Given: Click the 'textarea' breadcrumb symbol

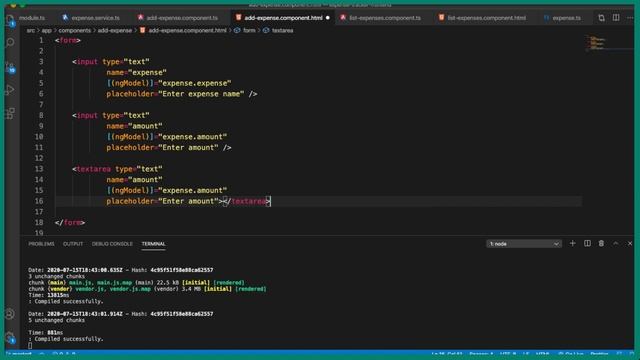Looking at the screenshot, I should coord(282,30).
